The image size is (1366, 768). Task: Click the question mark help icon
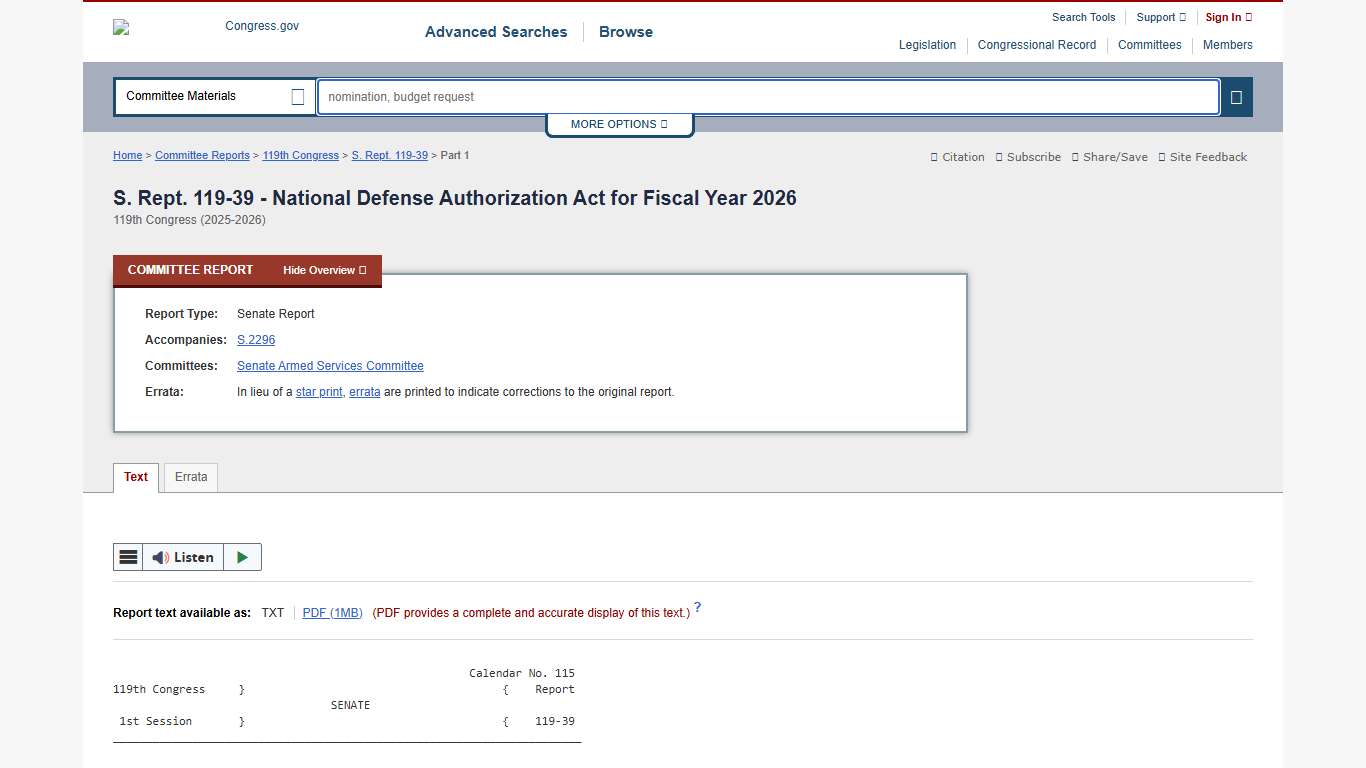click(697, 607)
